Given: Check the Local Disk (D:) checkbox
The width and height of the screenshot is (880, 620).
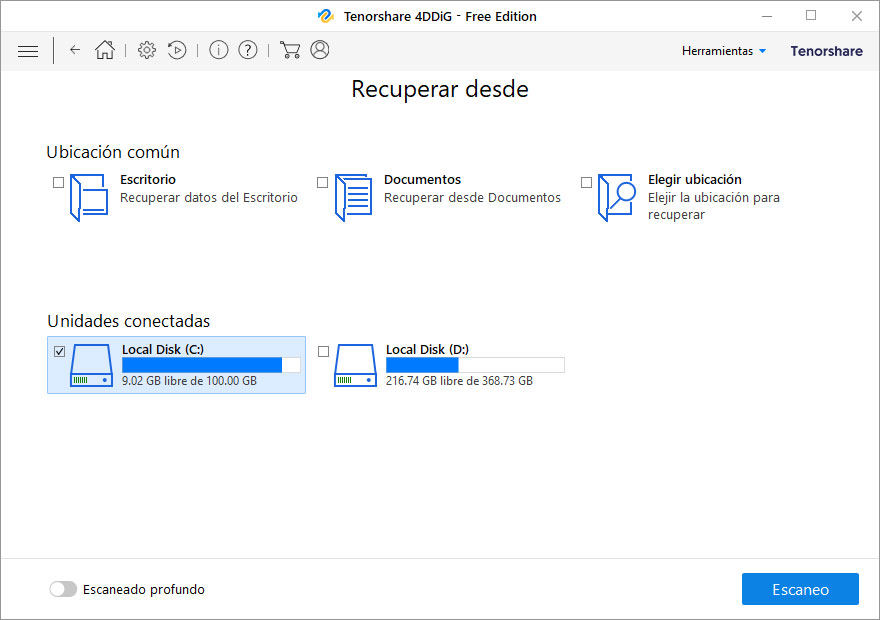Looking at the screenshot, I should 323,351.
